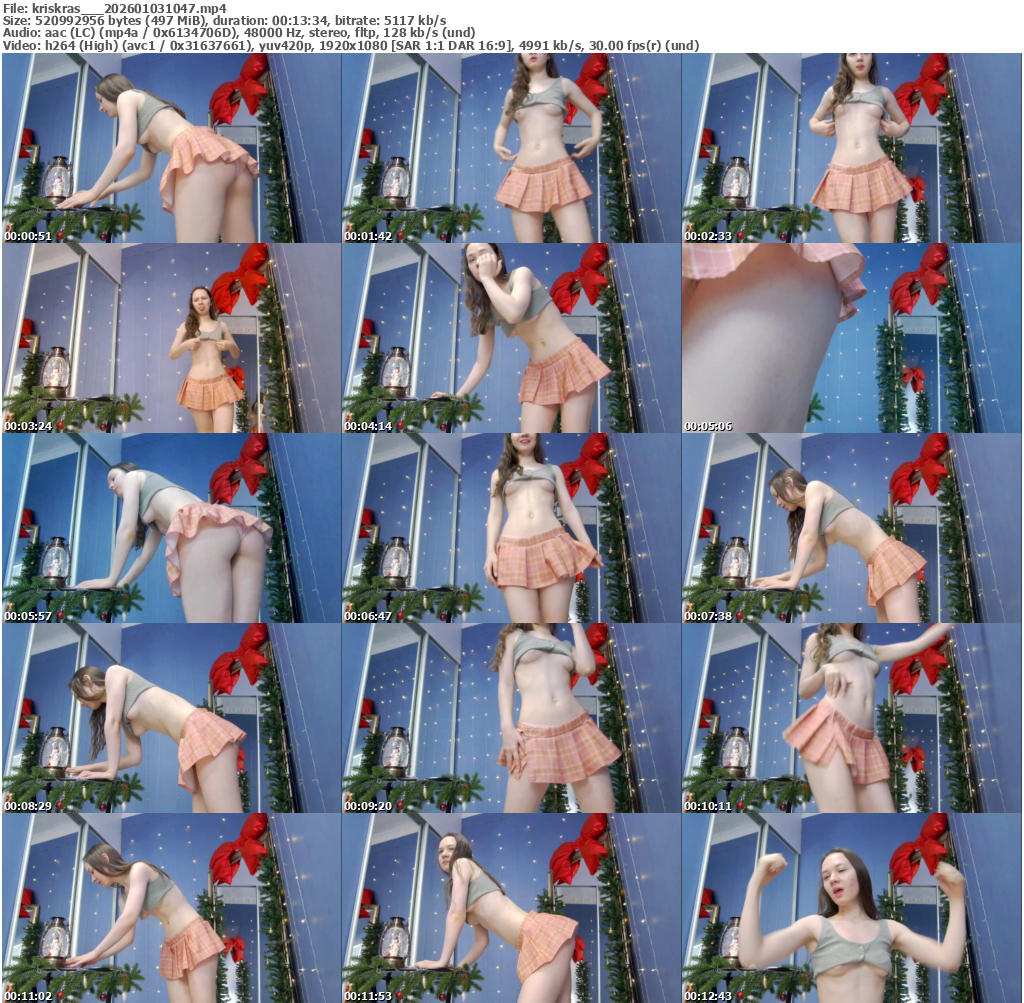Click the 'bitrate: 5117 kb/s' text
This screenshot has width=1024, height=1003.
[x=391, y=20]
